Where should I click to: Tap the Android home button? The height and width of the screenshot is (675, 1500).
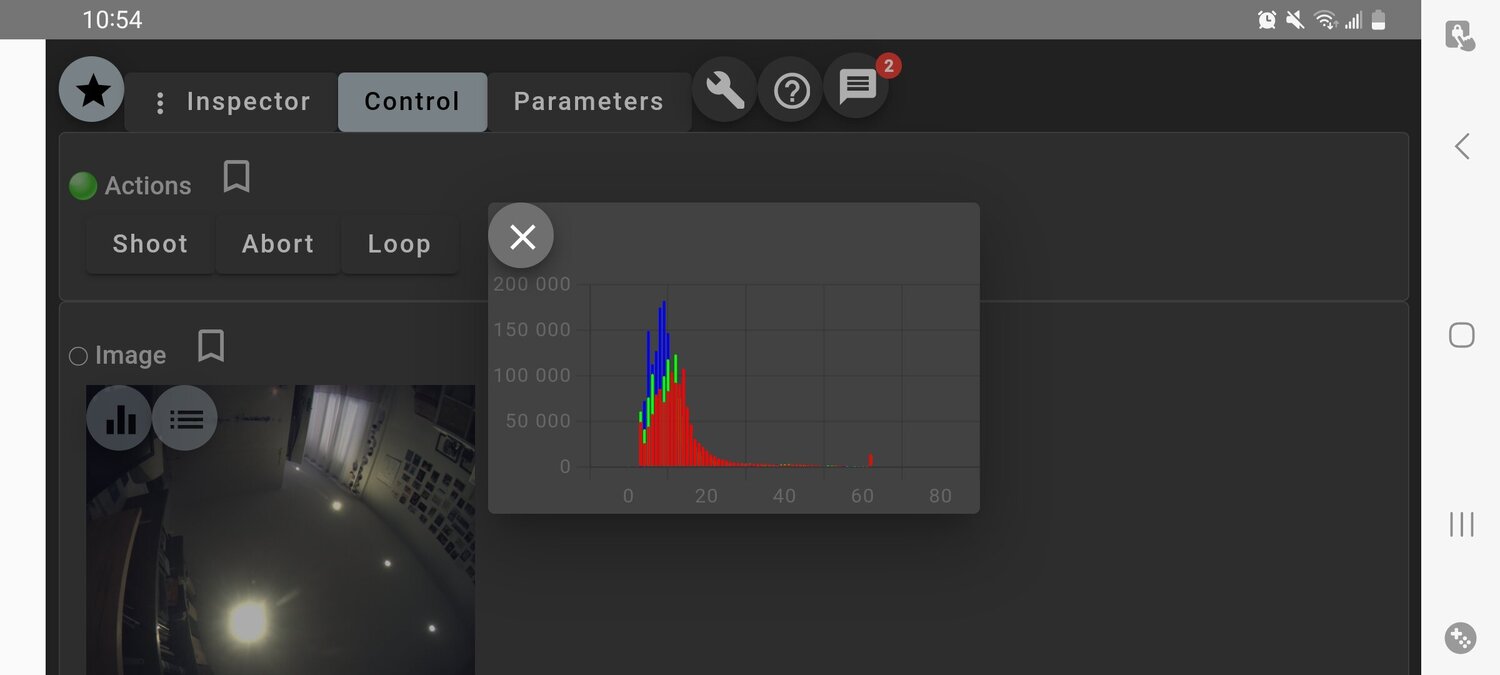click(x=1462, y=335)
